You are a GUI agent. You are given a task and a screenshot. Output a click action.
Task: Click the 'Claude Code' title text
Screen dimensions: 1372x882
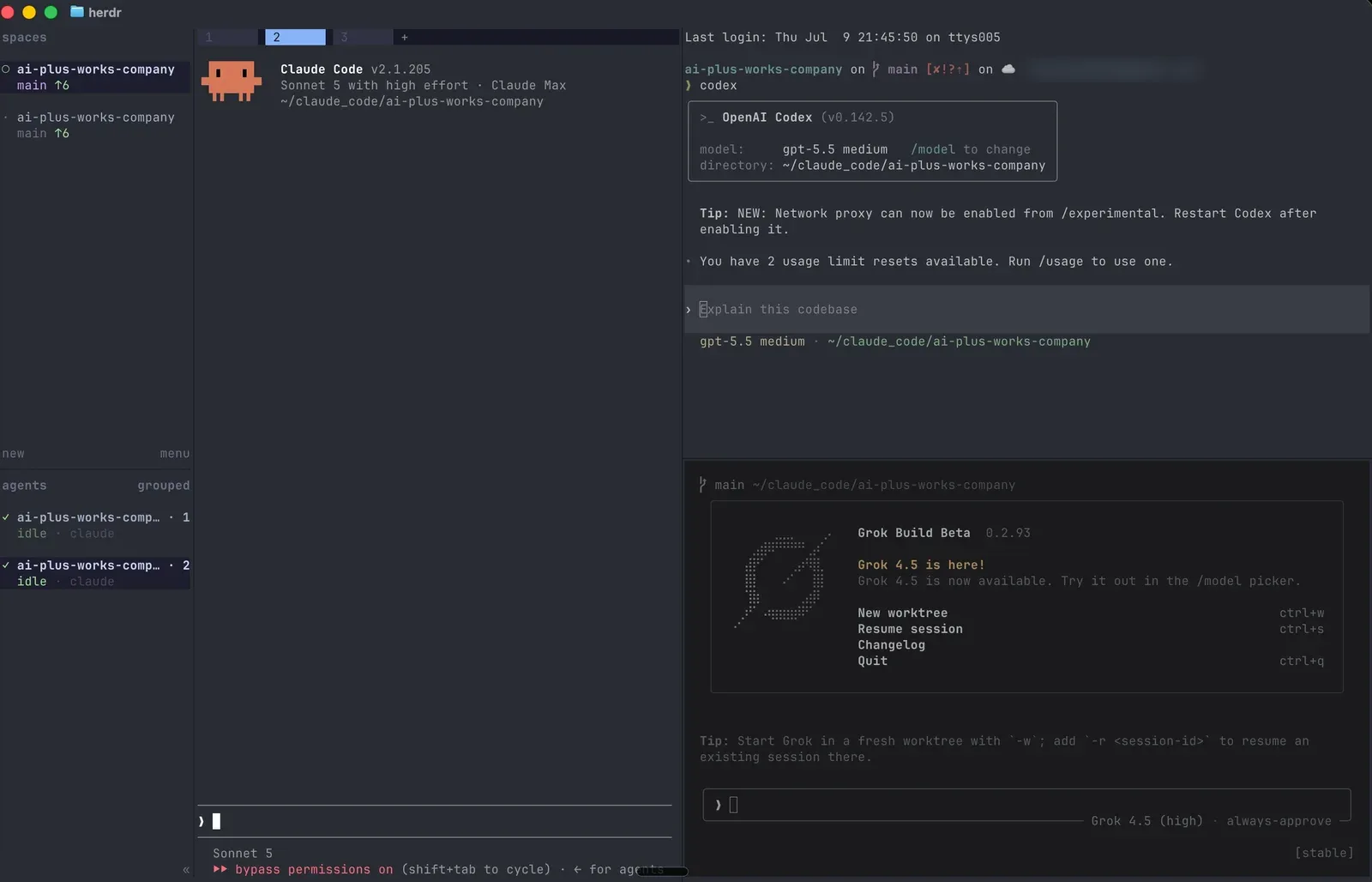[x=322, y=69]
